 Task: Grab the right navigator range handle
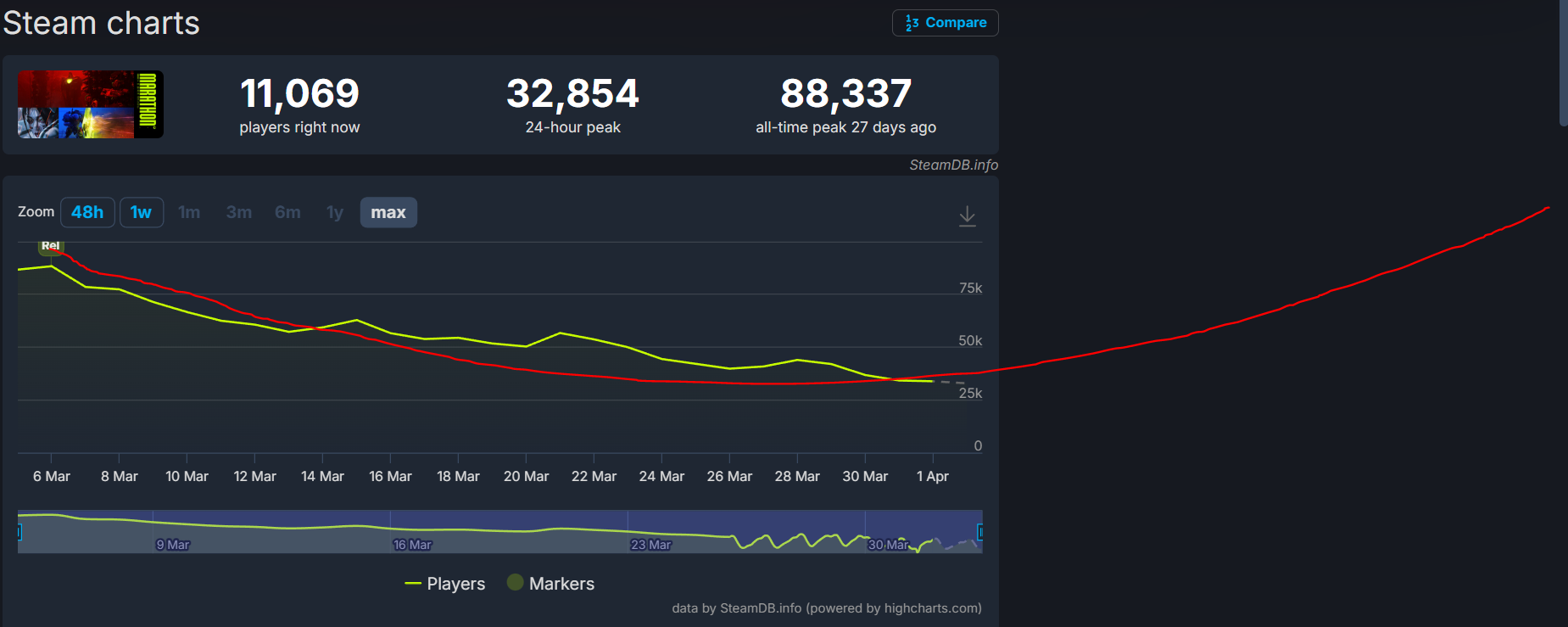point(980,532)
